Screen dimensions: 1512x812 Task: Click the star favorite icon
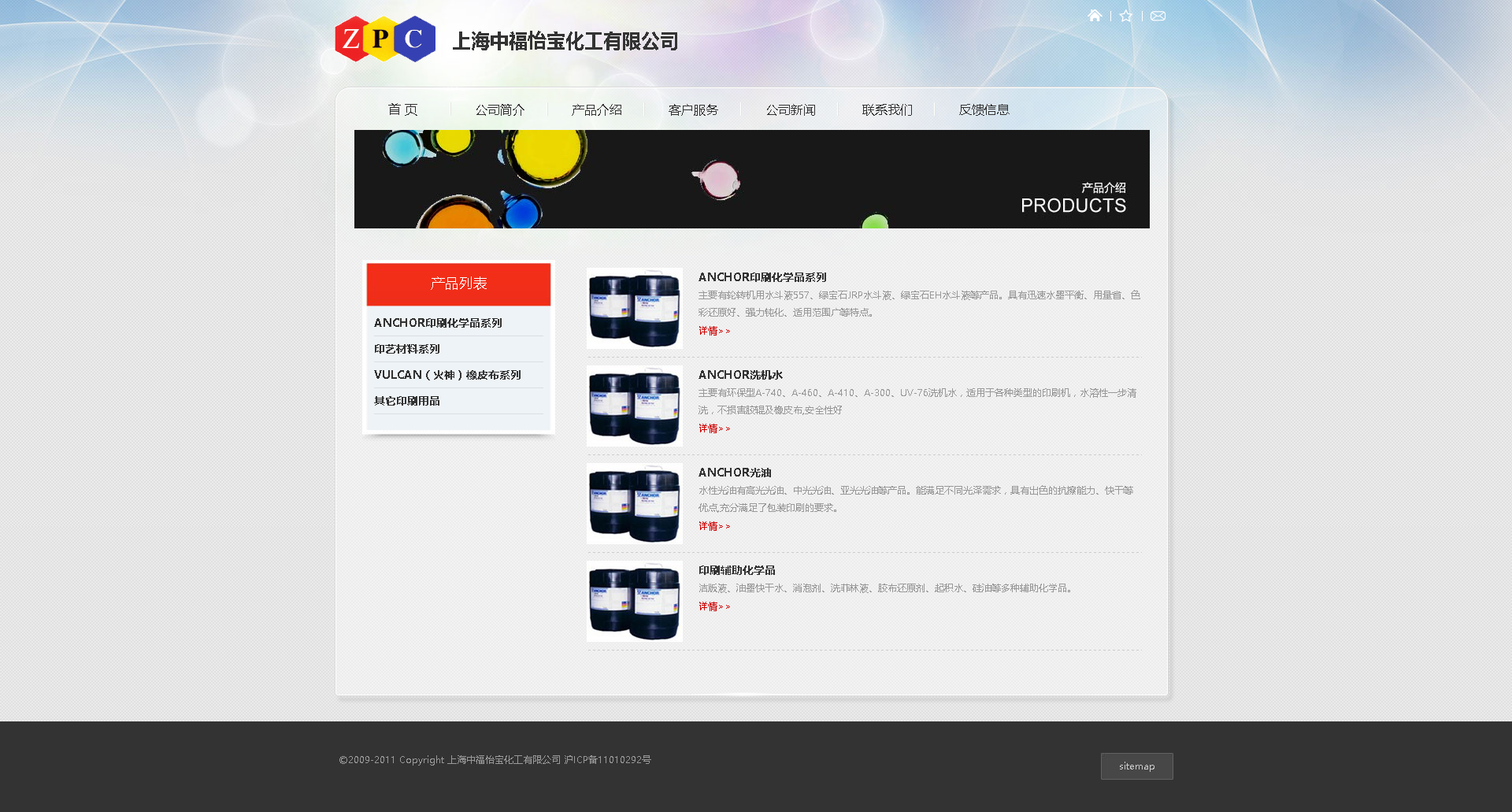(x=1126, y=16)
